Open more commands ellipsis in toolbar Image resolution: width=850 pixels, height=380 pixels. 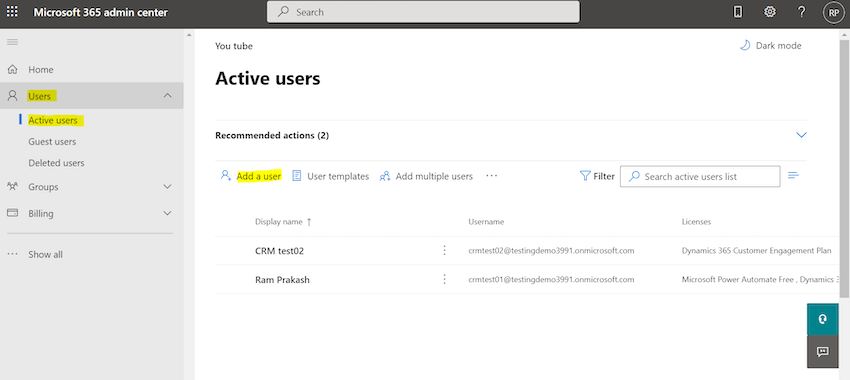point(492,176)
